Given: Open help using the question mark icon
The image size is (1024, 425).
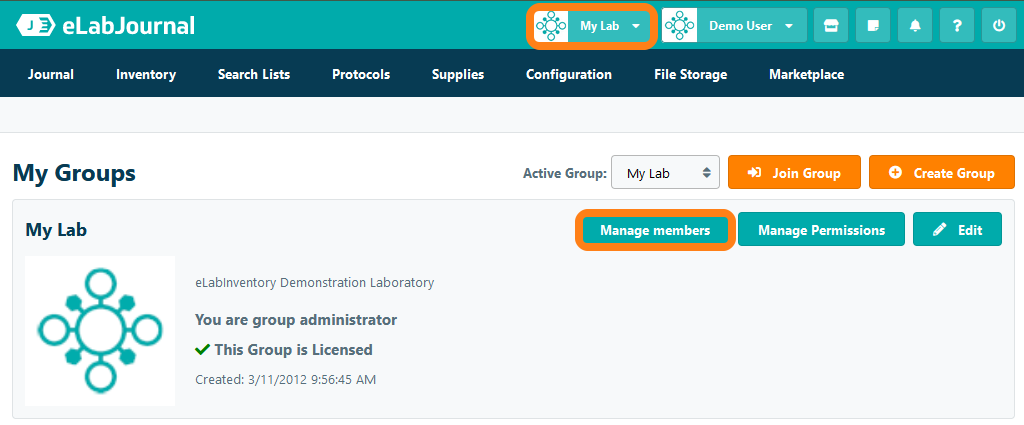Looking at the screenshot, I should point(957,26).
